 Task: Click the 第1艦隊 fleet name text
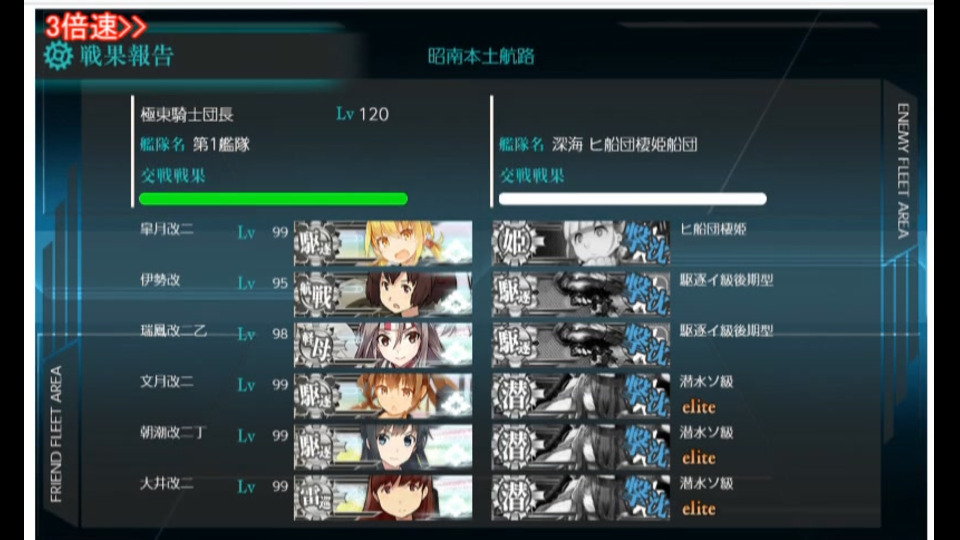click(x=221, y=144)
